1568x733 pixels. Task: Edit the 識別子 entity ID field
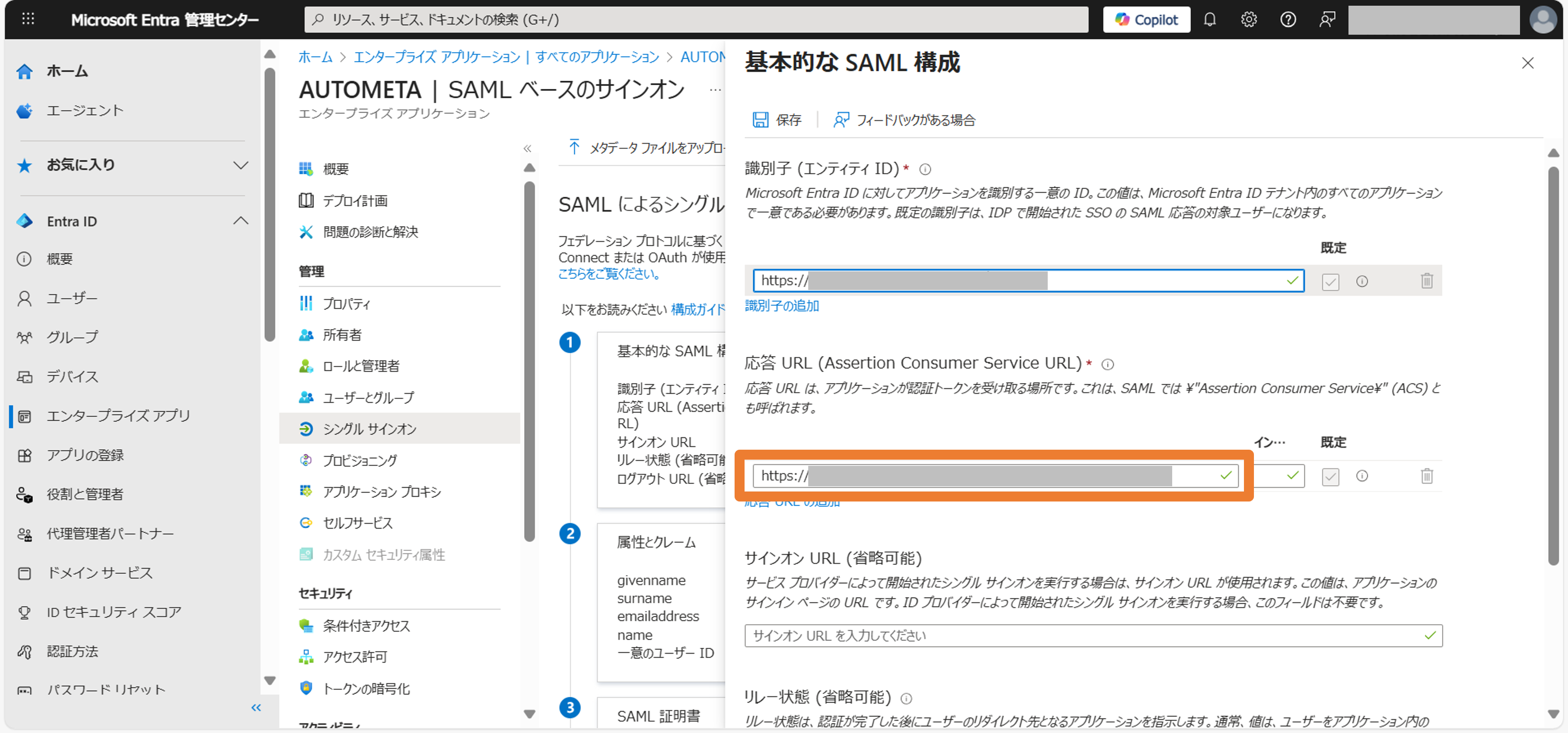[x=1028, y=280]
